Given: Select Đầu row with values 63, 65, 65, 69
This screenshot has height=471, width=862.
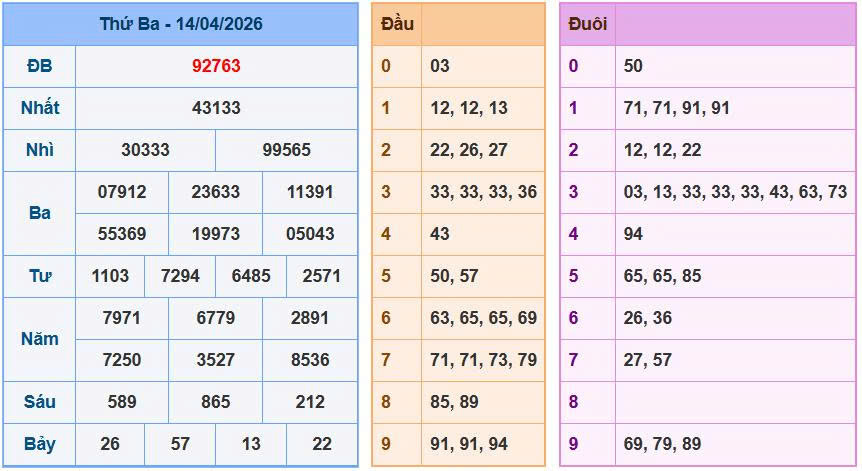Looking at the screenshot, I should pyautogui.click(x=483, y=318).
